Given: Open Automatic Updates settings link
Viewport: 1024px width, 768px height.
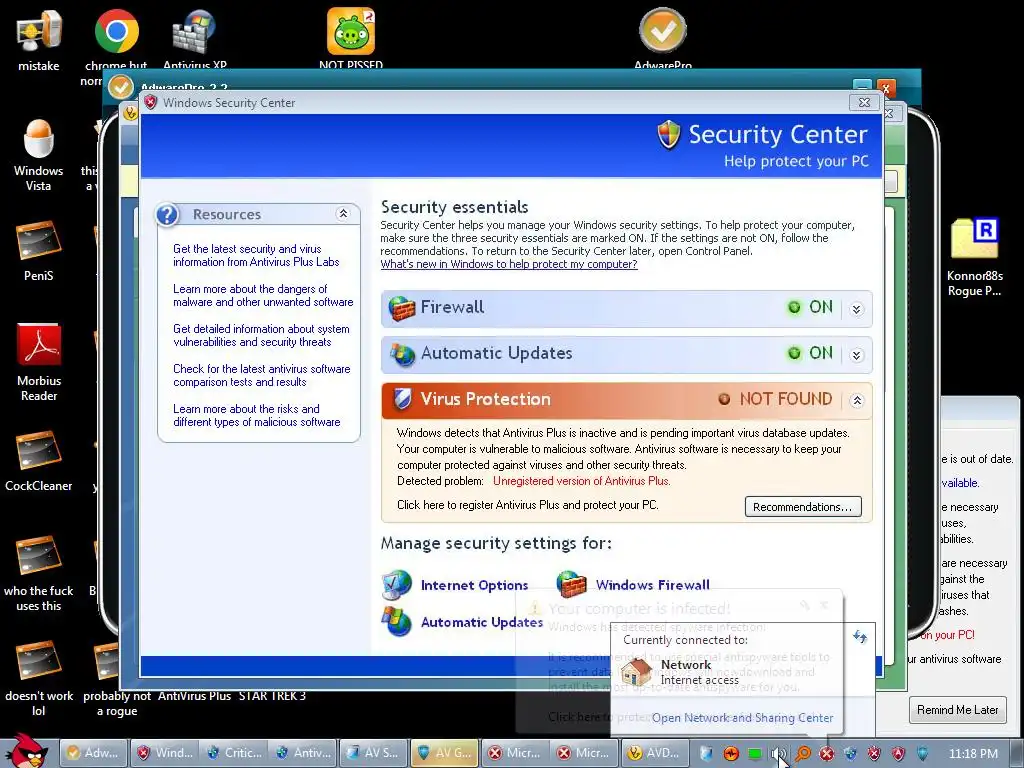Looking at the screenshot, I should [482, 622].
